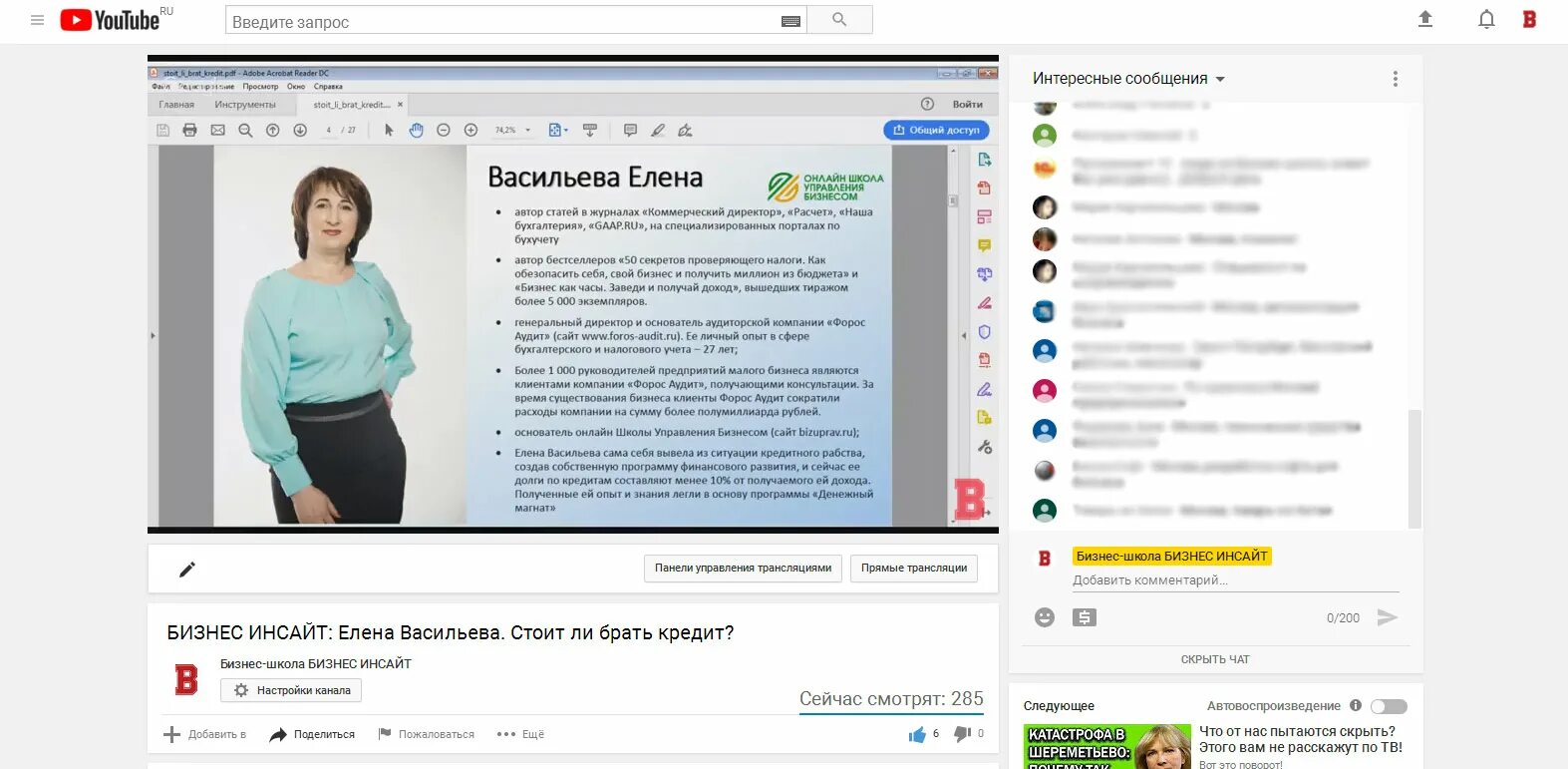Like the video with thumbs up
Image resolution: width=1568 pixels, height=769 pixels.
[x=917, y=735]
